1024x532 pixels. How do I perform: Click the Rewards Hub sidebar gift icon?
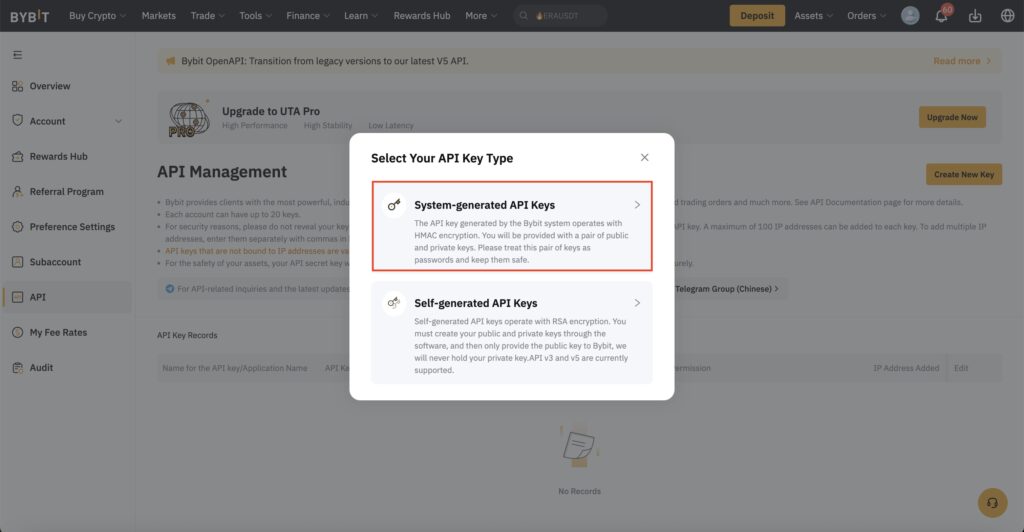[18, 157]
